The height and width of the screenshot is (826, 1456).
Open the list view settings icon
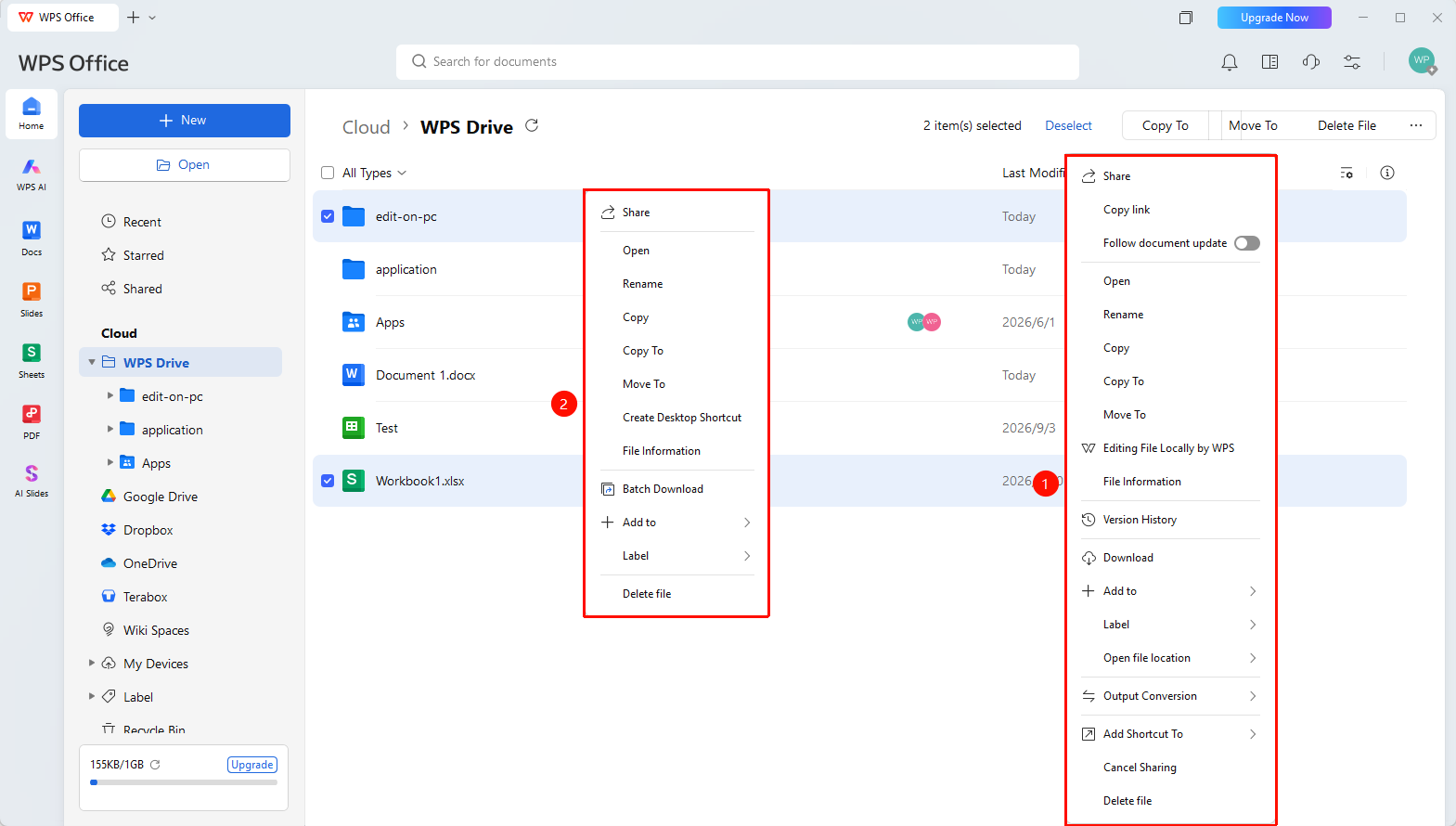[1346, 173]
